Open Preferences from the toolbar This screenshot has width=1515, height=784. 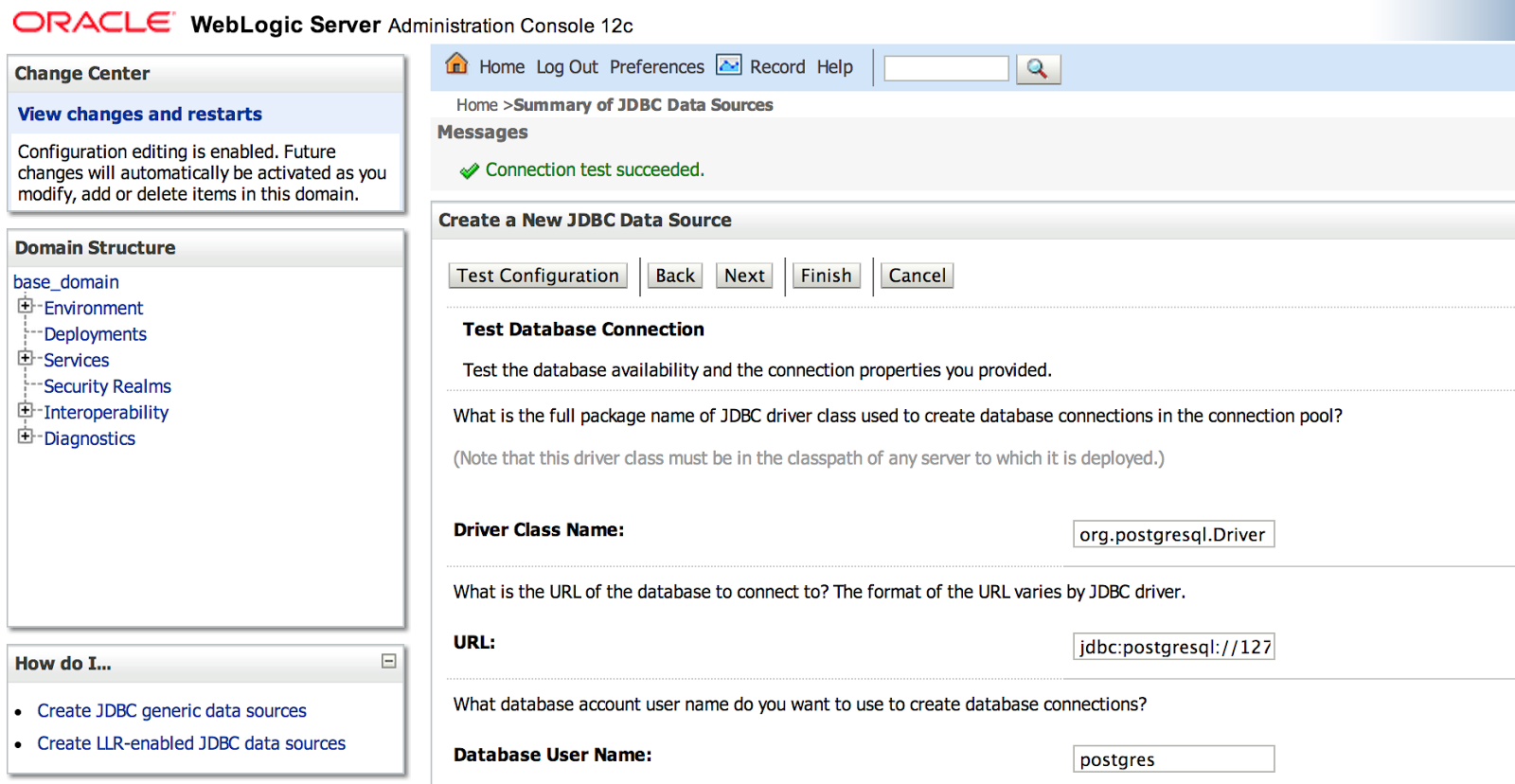(657, 67)
